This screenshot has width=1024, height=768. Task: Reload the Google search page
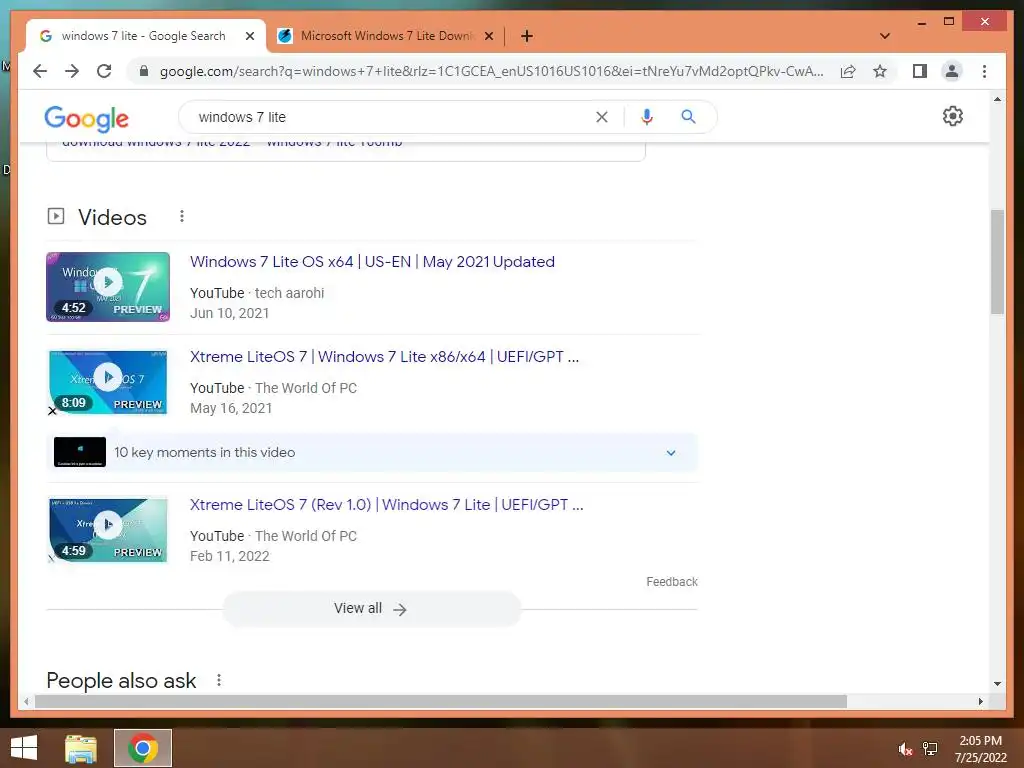point(104,71)
